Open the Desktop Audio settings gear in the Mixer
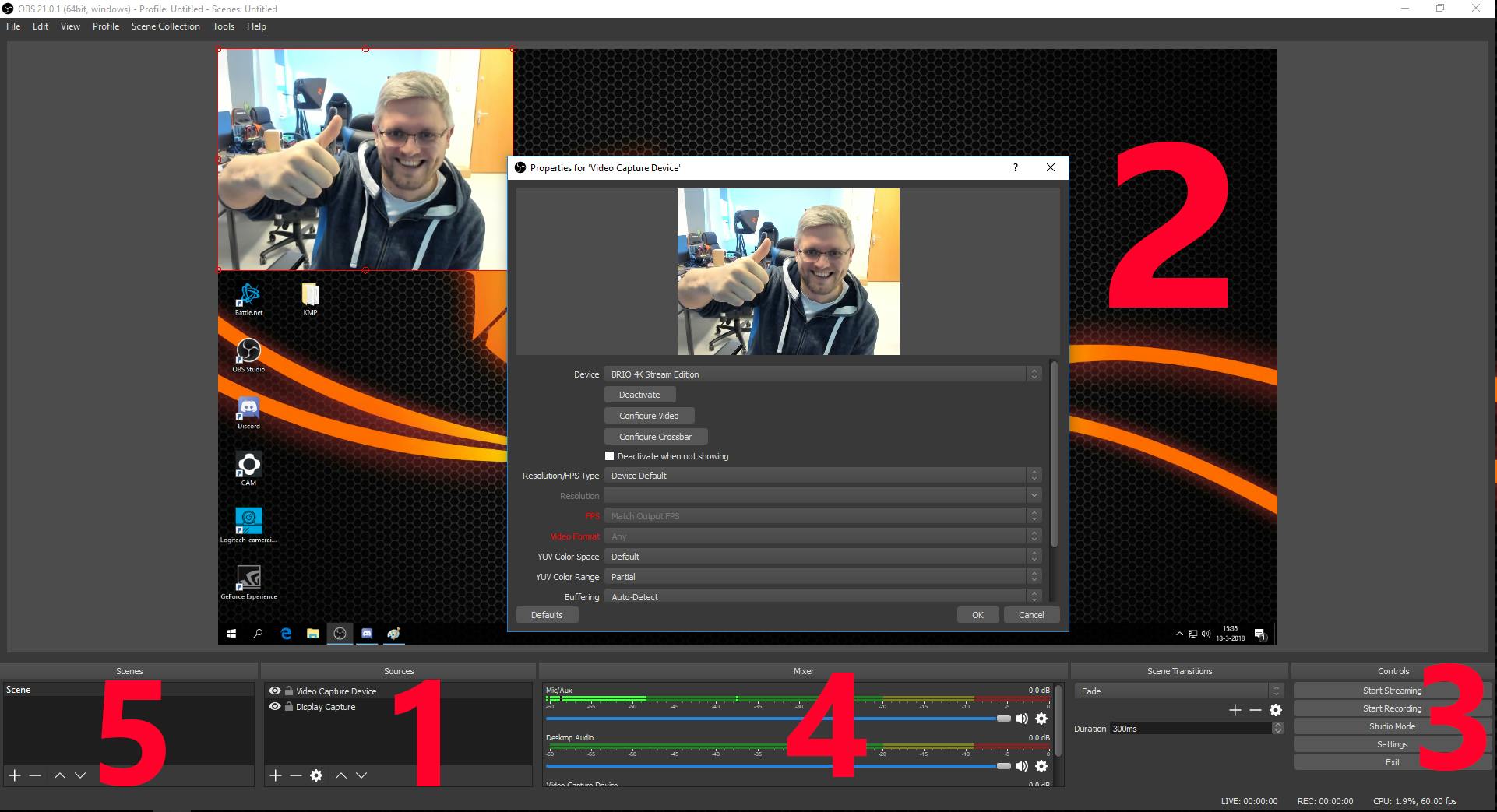The image size is (1497, 812). 1041,766
